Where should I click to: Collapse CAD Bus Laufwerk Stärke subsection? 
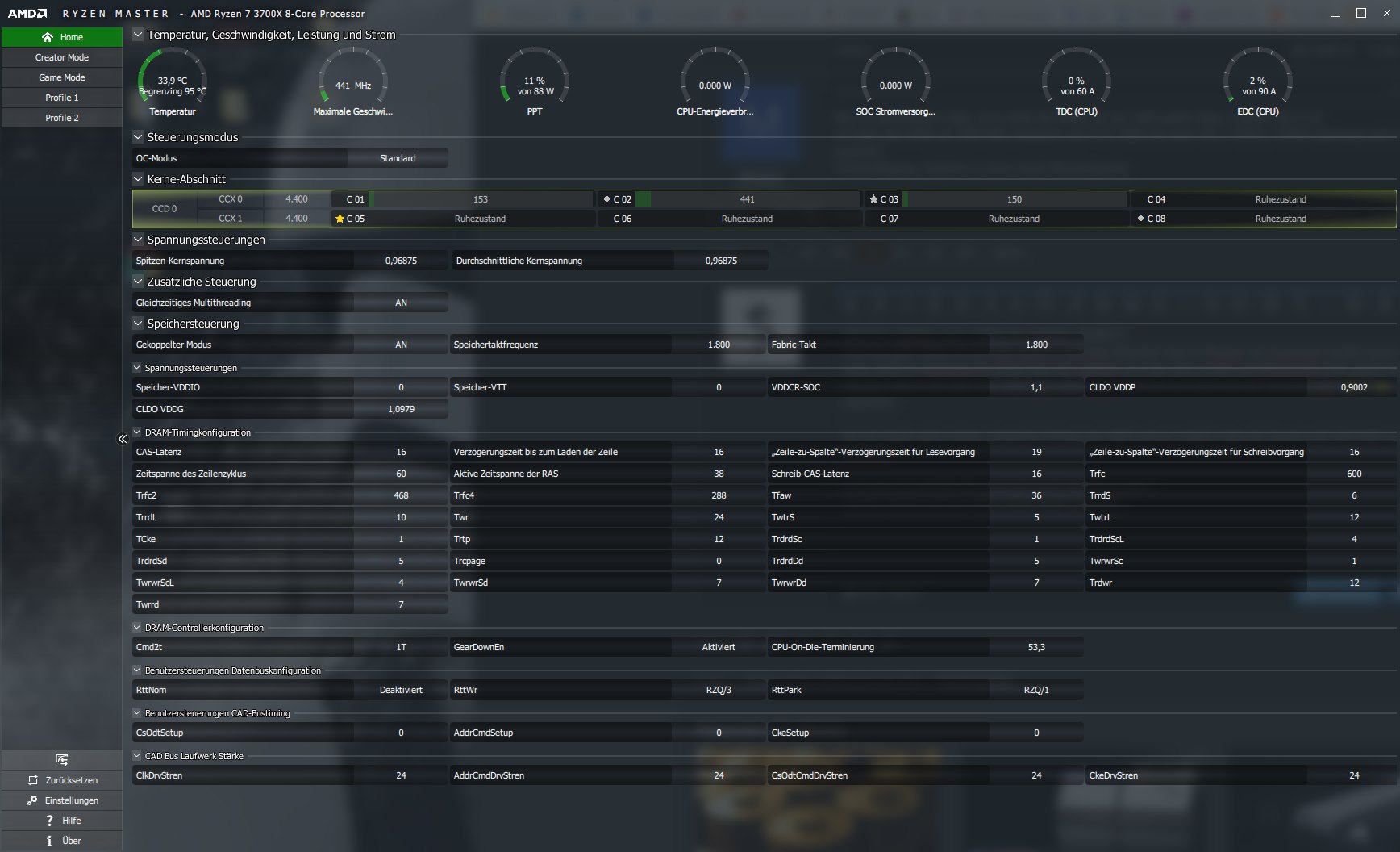137,756
